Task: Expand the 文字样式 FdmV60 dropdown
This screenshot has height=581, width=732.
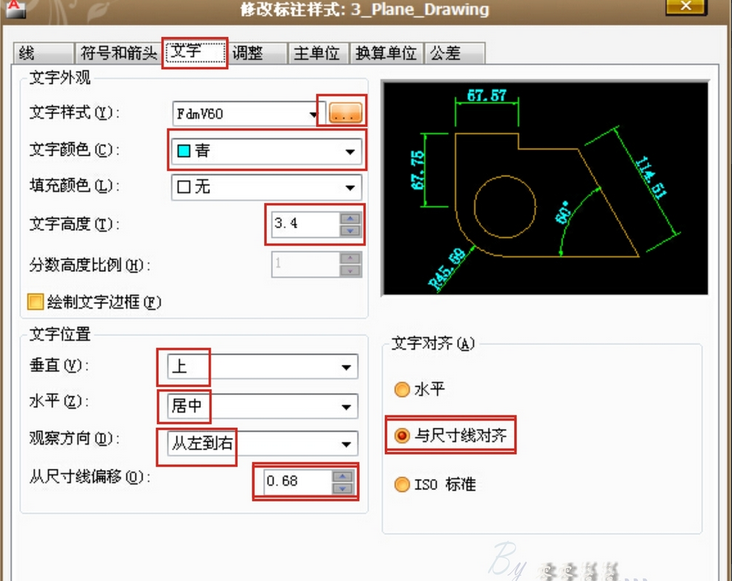Action: pos(312,114)
